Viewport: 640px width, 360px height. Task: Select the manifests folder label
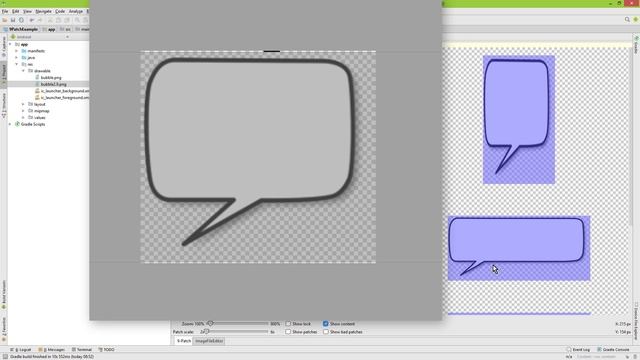click(x=36, y=51)
